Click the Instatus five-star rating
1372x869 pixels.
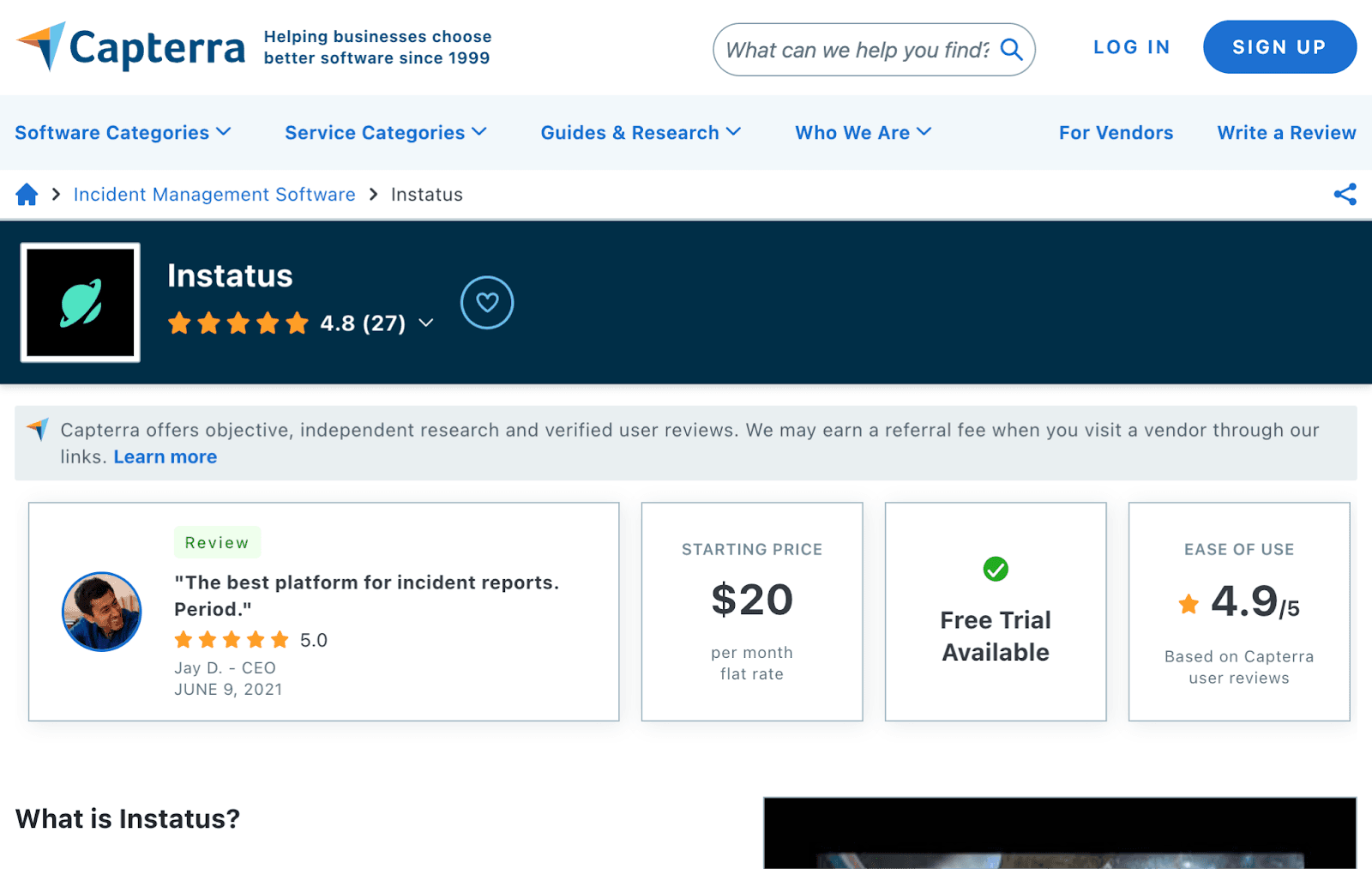tap(238, 323)
